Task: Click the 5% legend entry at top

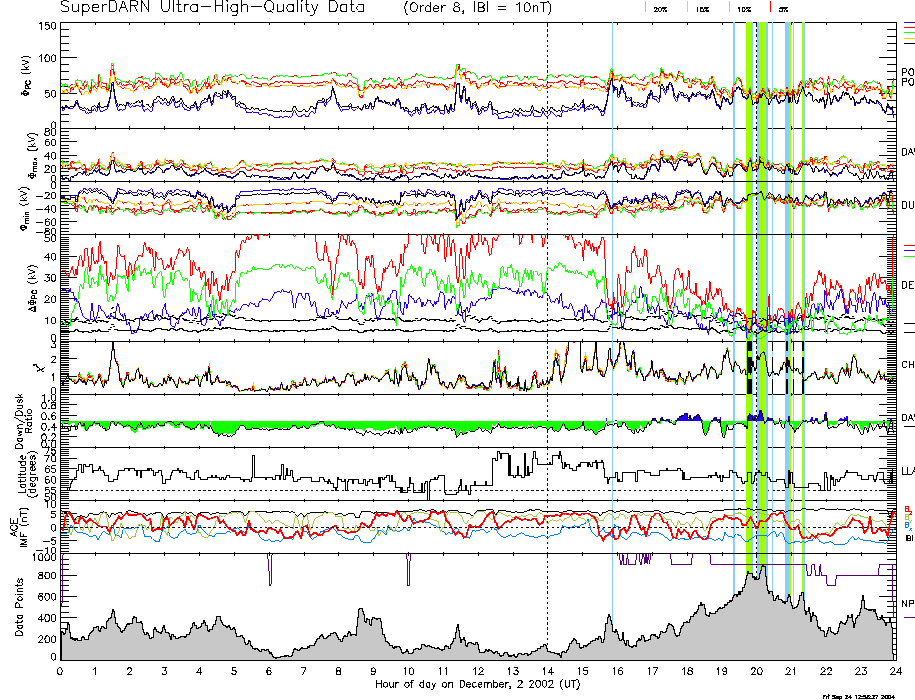Action: tap(784, 8)
